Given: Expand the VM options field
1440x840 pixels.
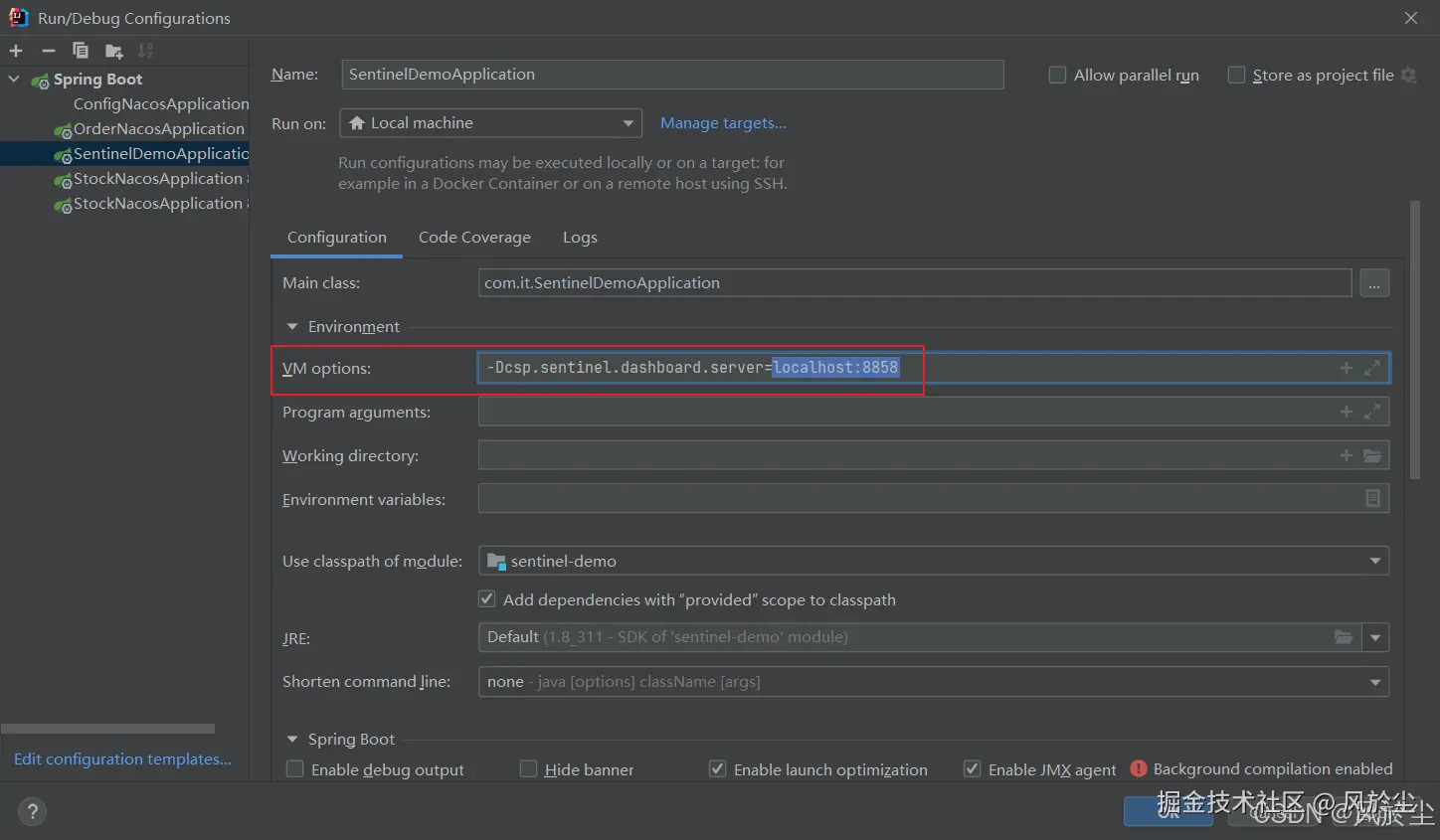Looking at the screenshot, I should pyautogui.click(x=1372, y=368).
